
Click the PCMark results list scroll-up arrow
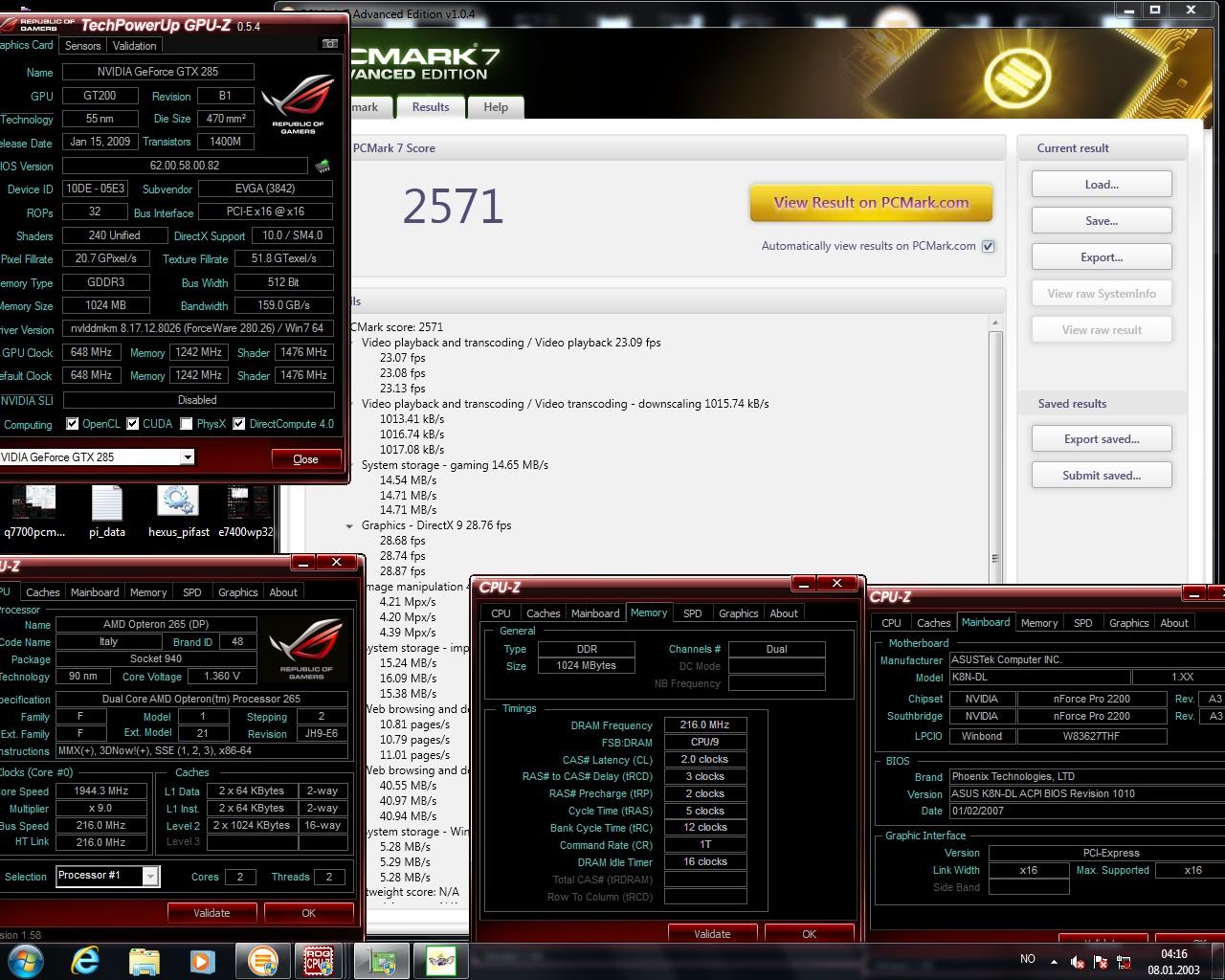[x=995, y=323]
